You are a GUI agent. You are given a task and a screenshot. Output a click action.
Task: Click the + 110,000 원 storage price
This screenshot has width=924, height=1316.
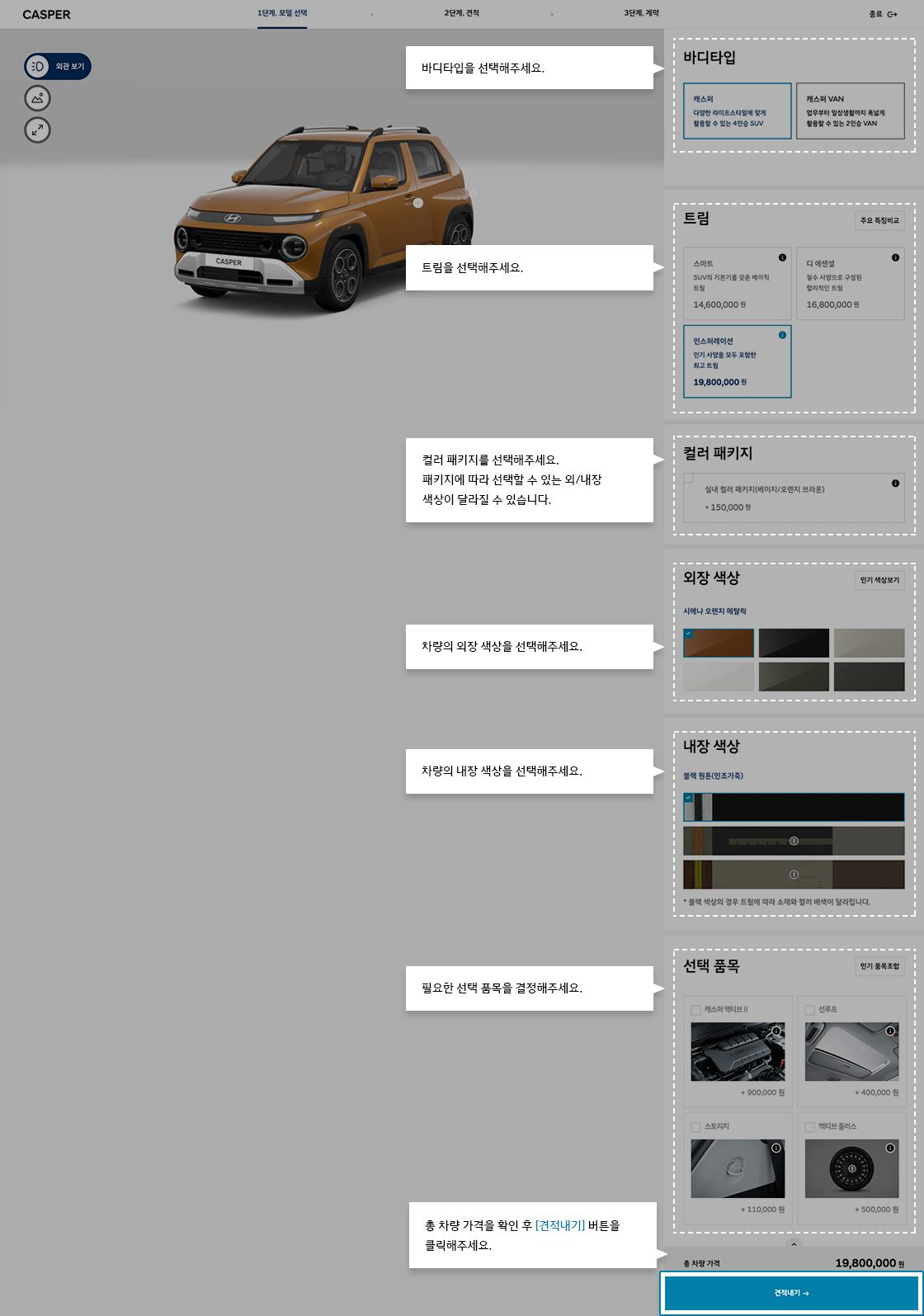(762, 1210)
